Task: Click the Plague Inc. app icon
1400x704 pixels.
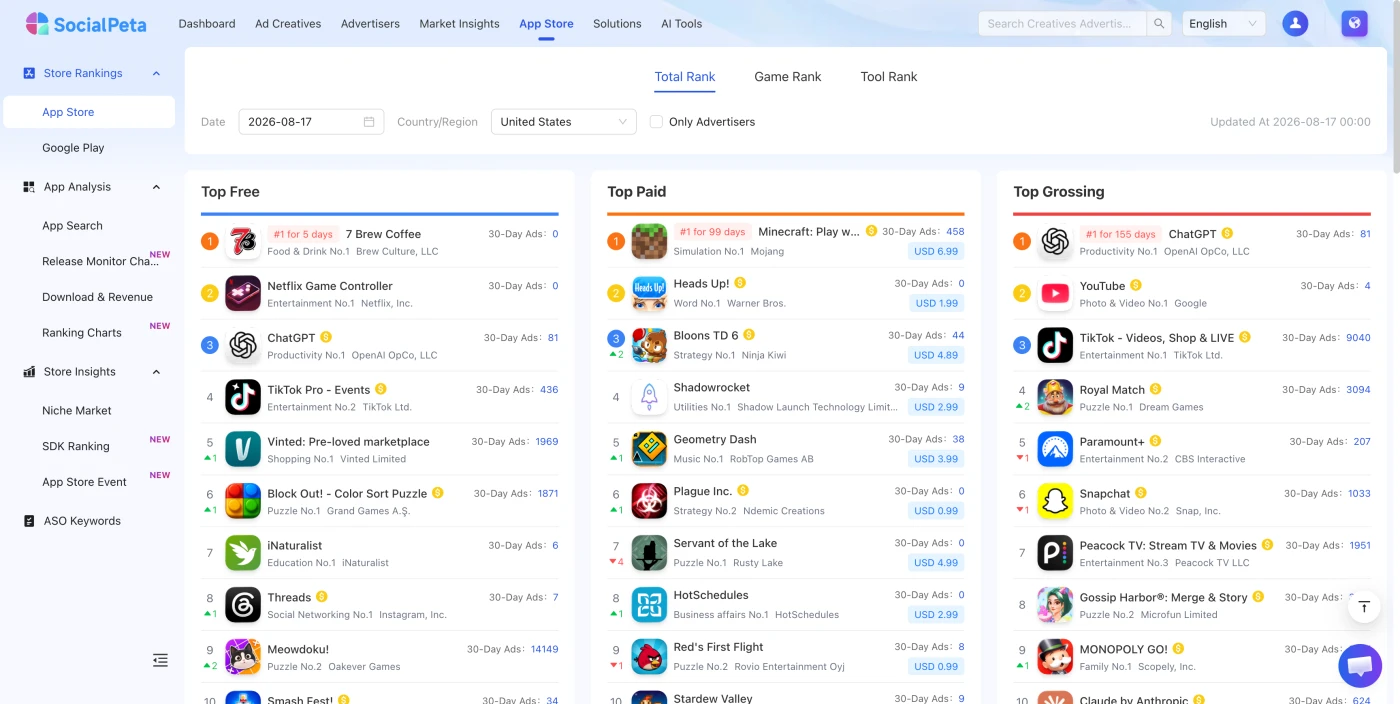Action: pos(649,502)
